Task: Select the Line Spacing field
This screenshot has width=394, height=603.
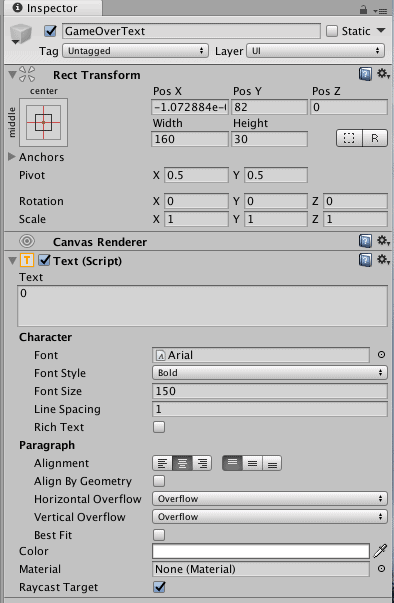Action: point(270,409)
